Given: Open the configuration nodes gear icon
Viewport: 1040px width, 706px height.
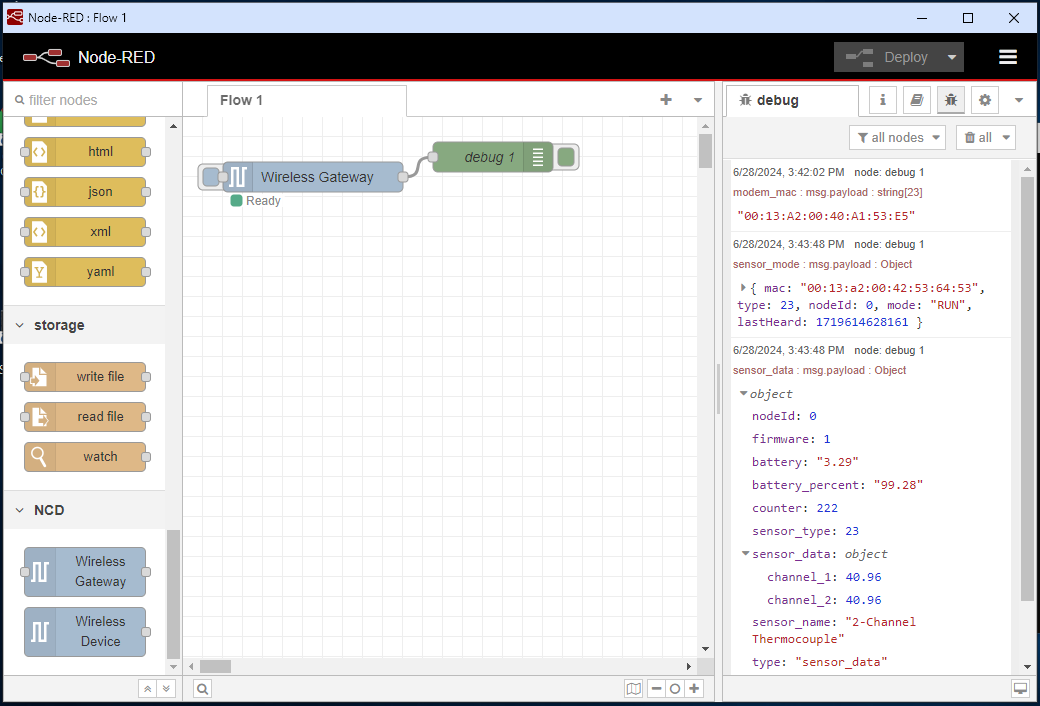Looking at the screenshot, I should 985,100.
